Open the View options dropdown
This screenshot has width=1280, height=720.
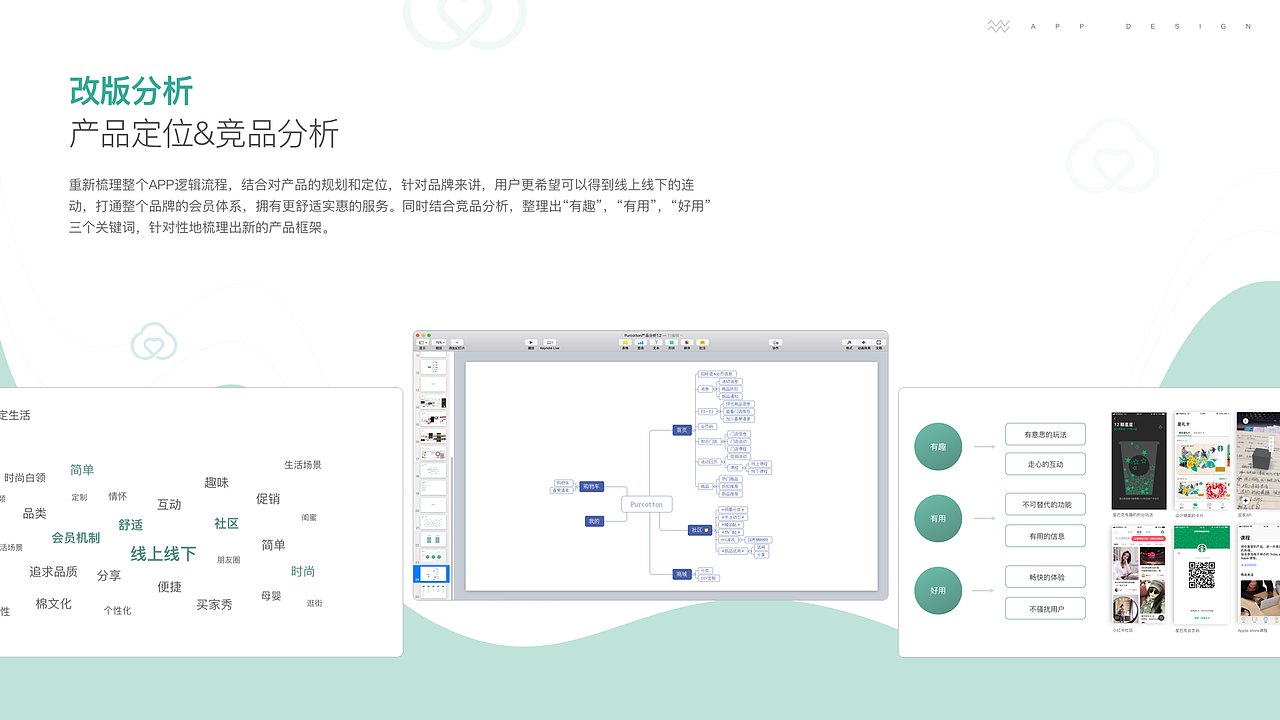pyautogui.click(x=422, y=343)
